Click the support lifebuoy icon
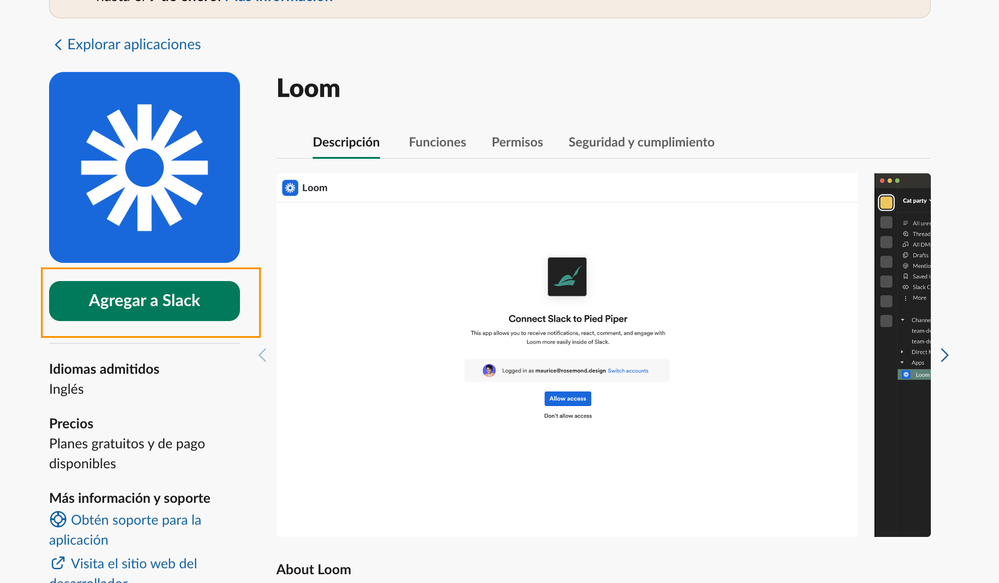999x583 pixels. click(x=58, y=519)
